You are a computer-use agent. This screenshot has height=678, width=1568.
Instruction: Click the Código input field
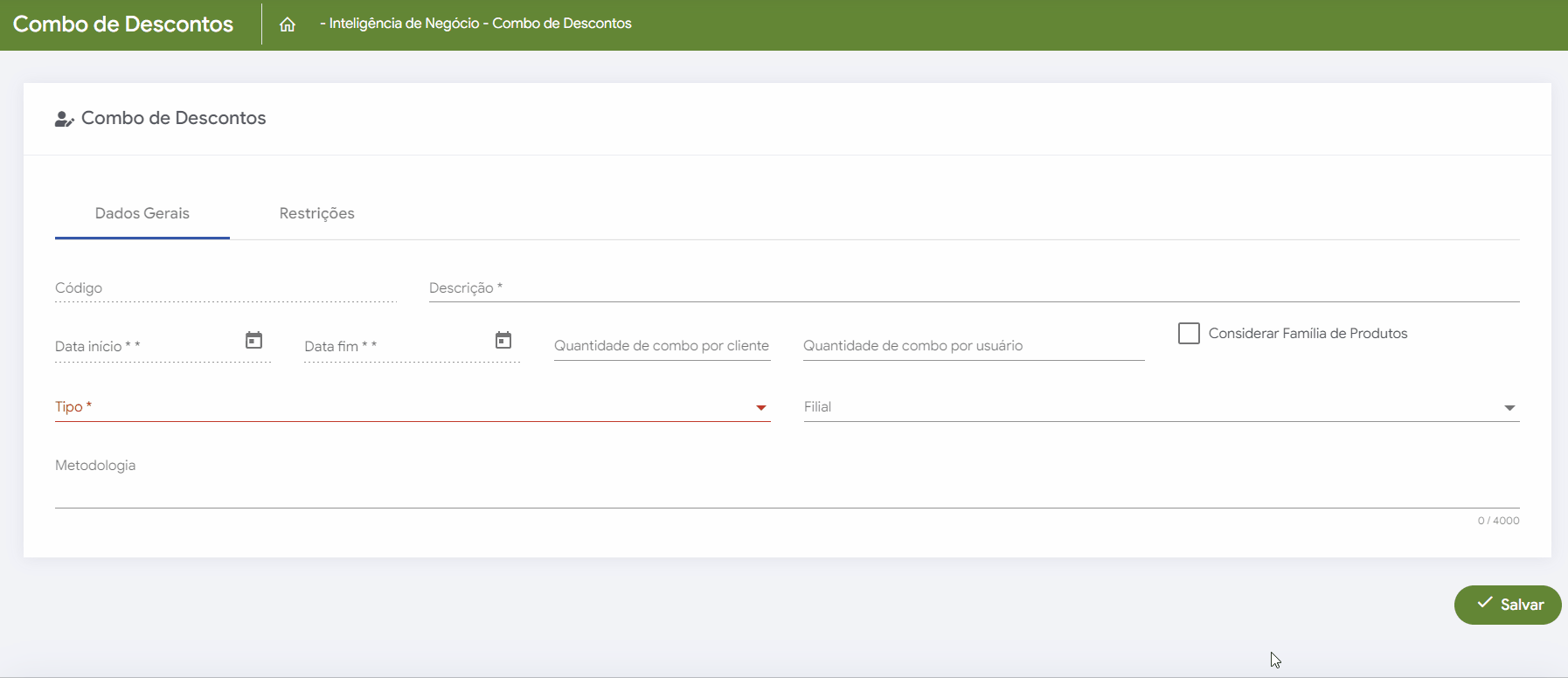click(225, 289)
